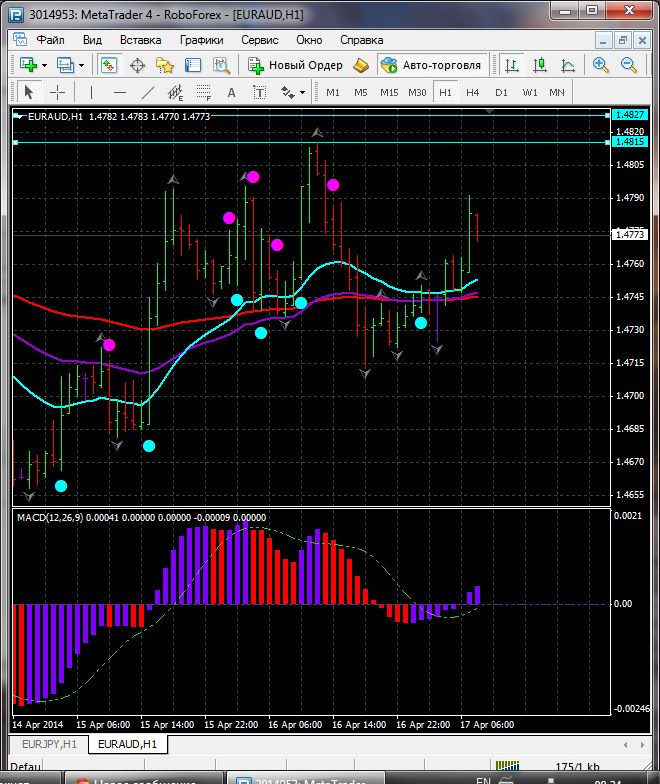
Task: Select the Fibonacci retracement tool
Action: [x=207, y=92]
